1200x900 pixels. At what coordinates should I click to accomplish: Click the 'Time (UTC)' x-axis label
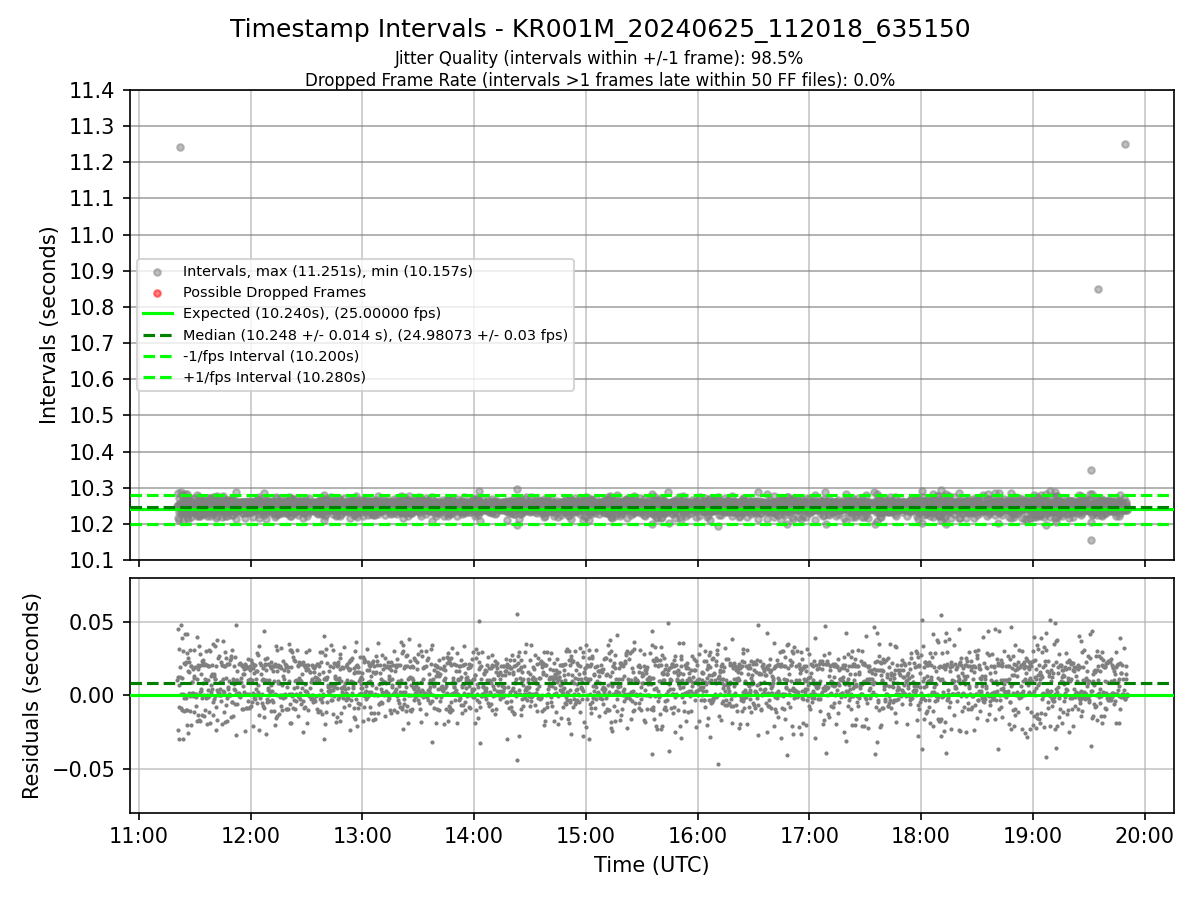651,864
